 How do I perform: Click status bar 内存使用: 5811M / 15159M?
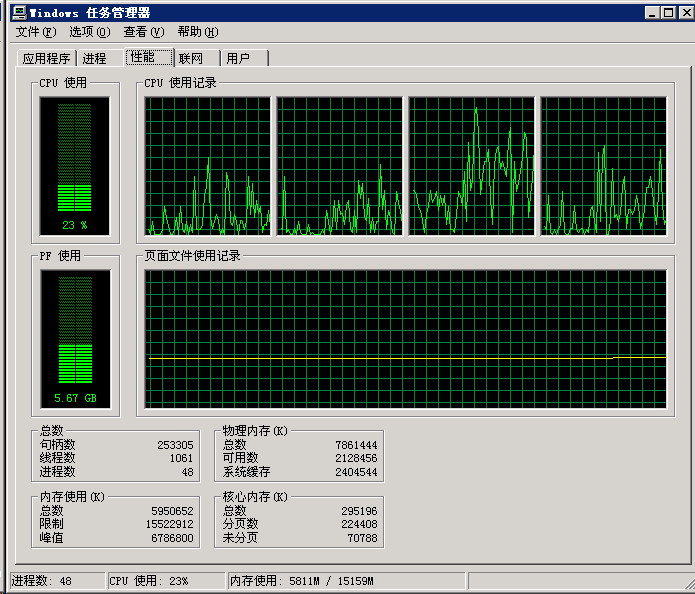pyautogui.click(x=347, y=581)
